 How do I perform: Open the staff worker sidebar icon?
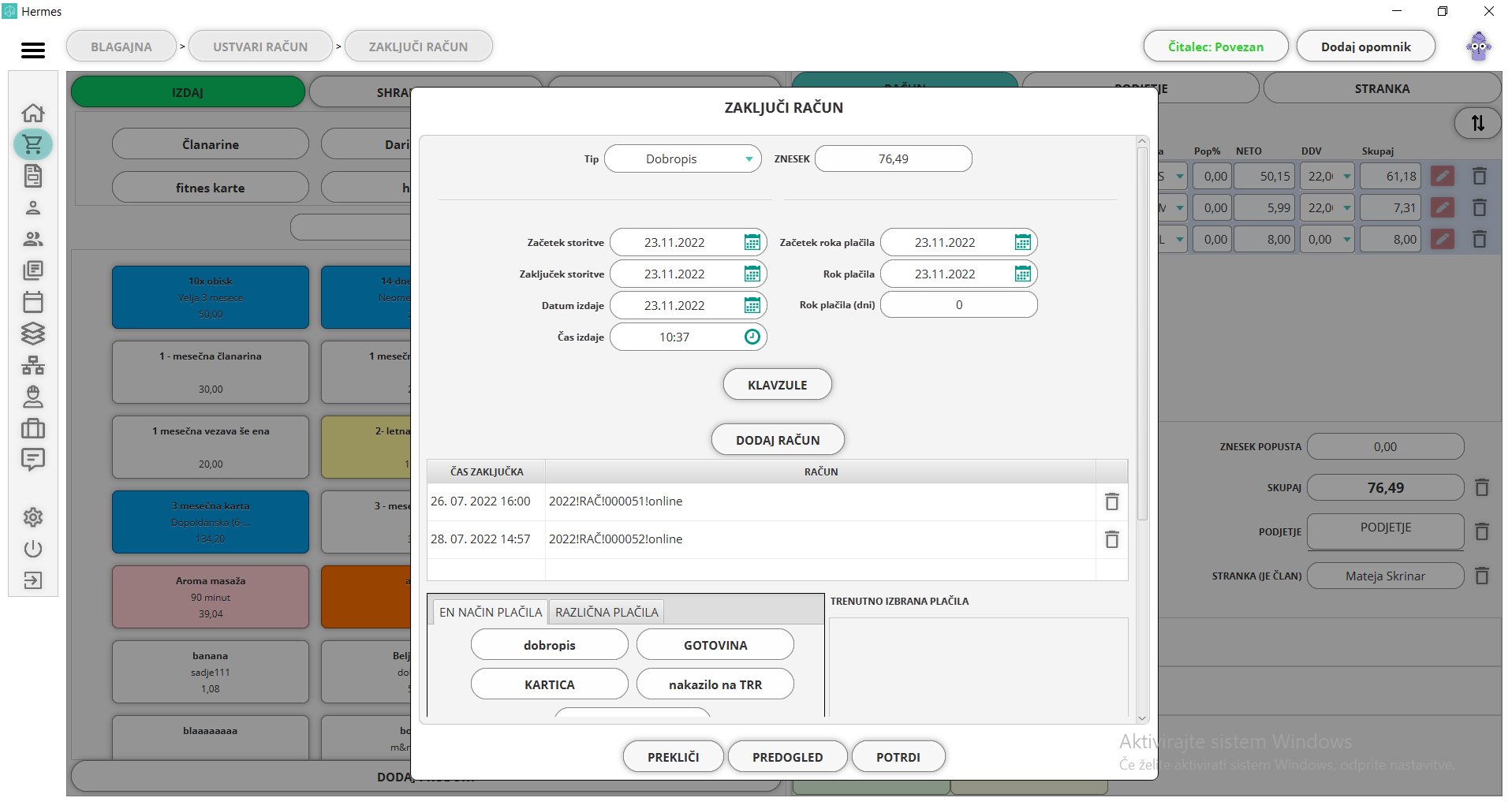click(33, 397)
